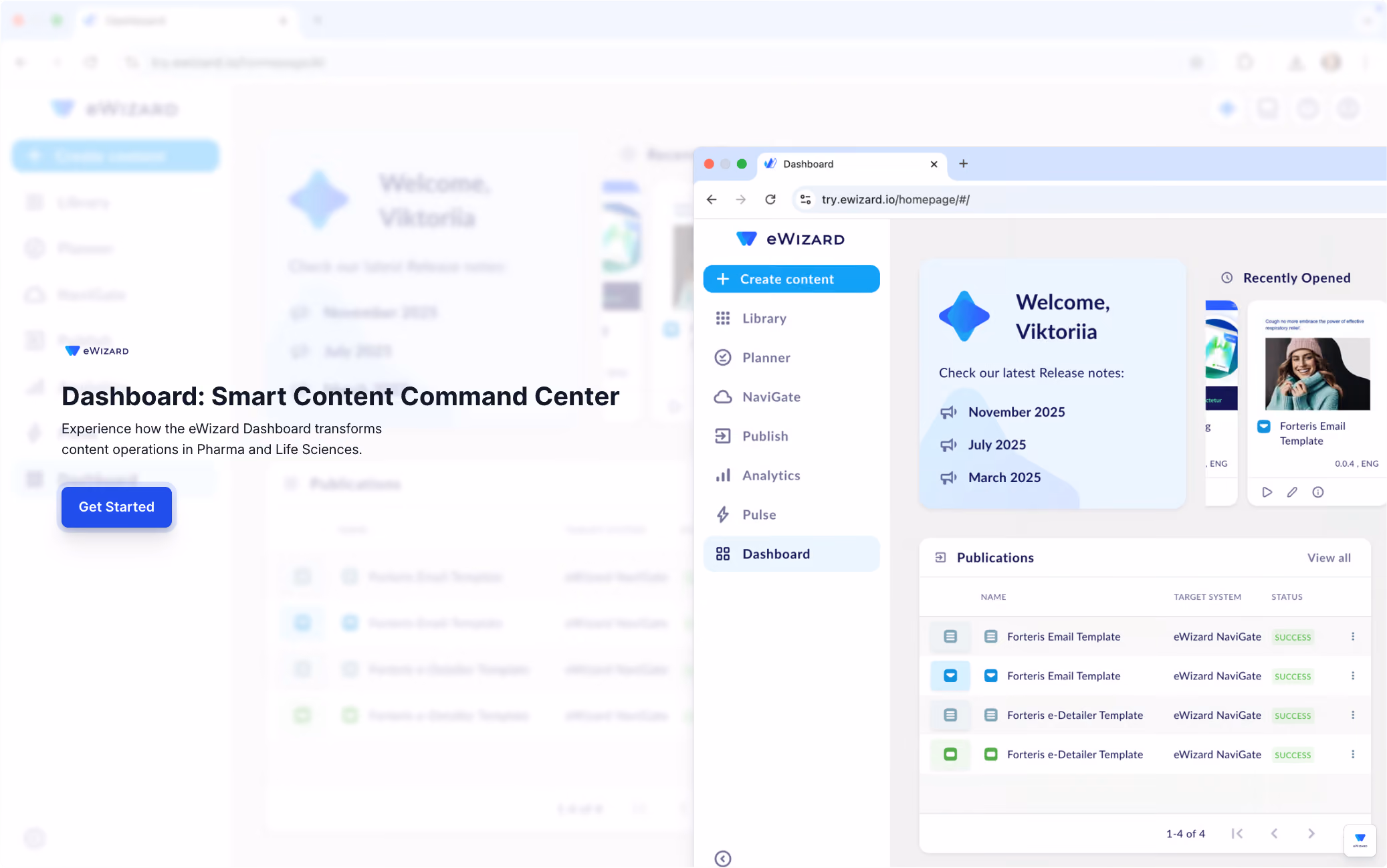
Task: Open the site information icon beside the URL
Action: 805,199
